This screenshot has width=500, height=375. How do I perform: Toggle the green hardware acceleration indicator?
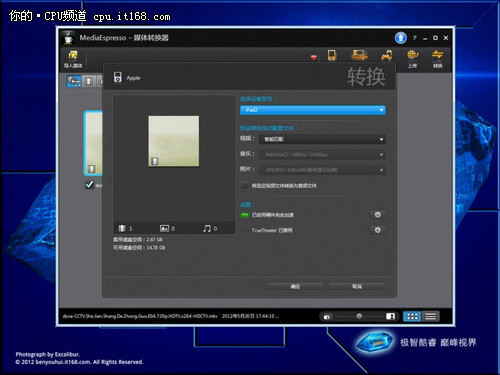point(245,215)
